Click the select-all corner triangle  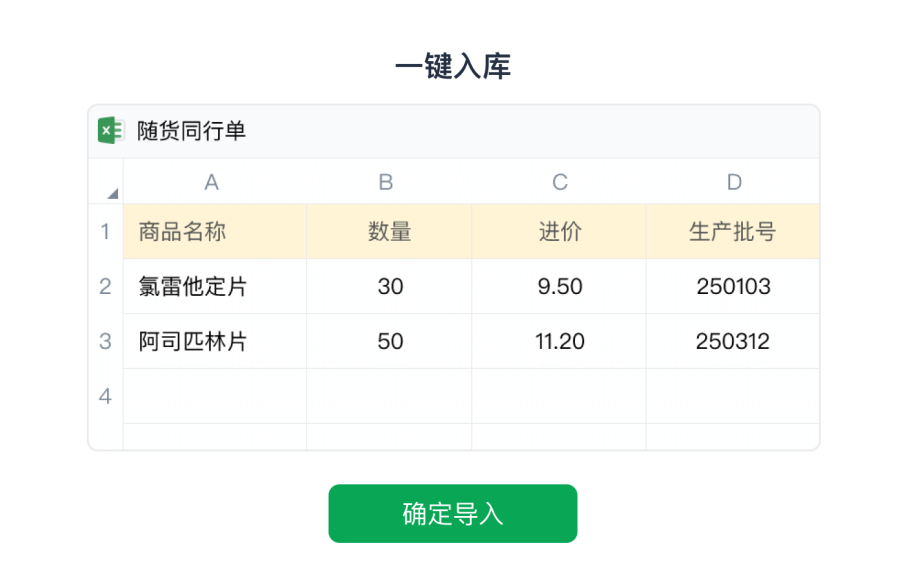tap(112, 192)
